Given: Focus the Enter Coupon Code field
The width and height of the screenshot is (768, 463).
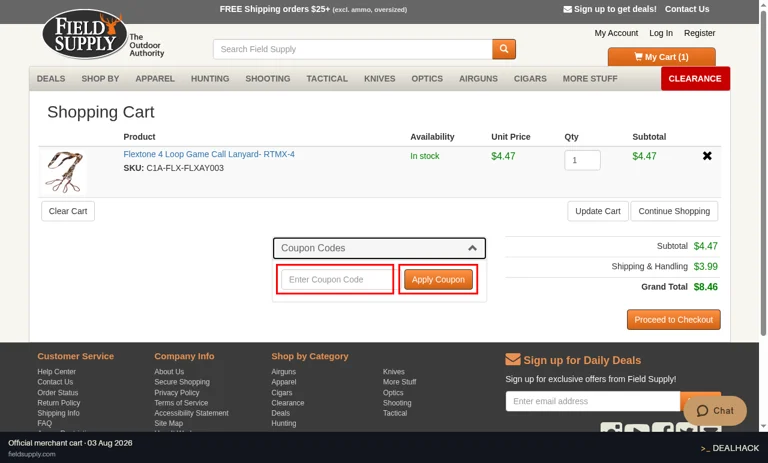Looking at the screenshot, I should 337,279.
